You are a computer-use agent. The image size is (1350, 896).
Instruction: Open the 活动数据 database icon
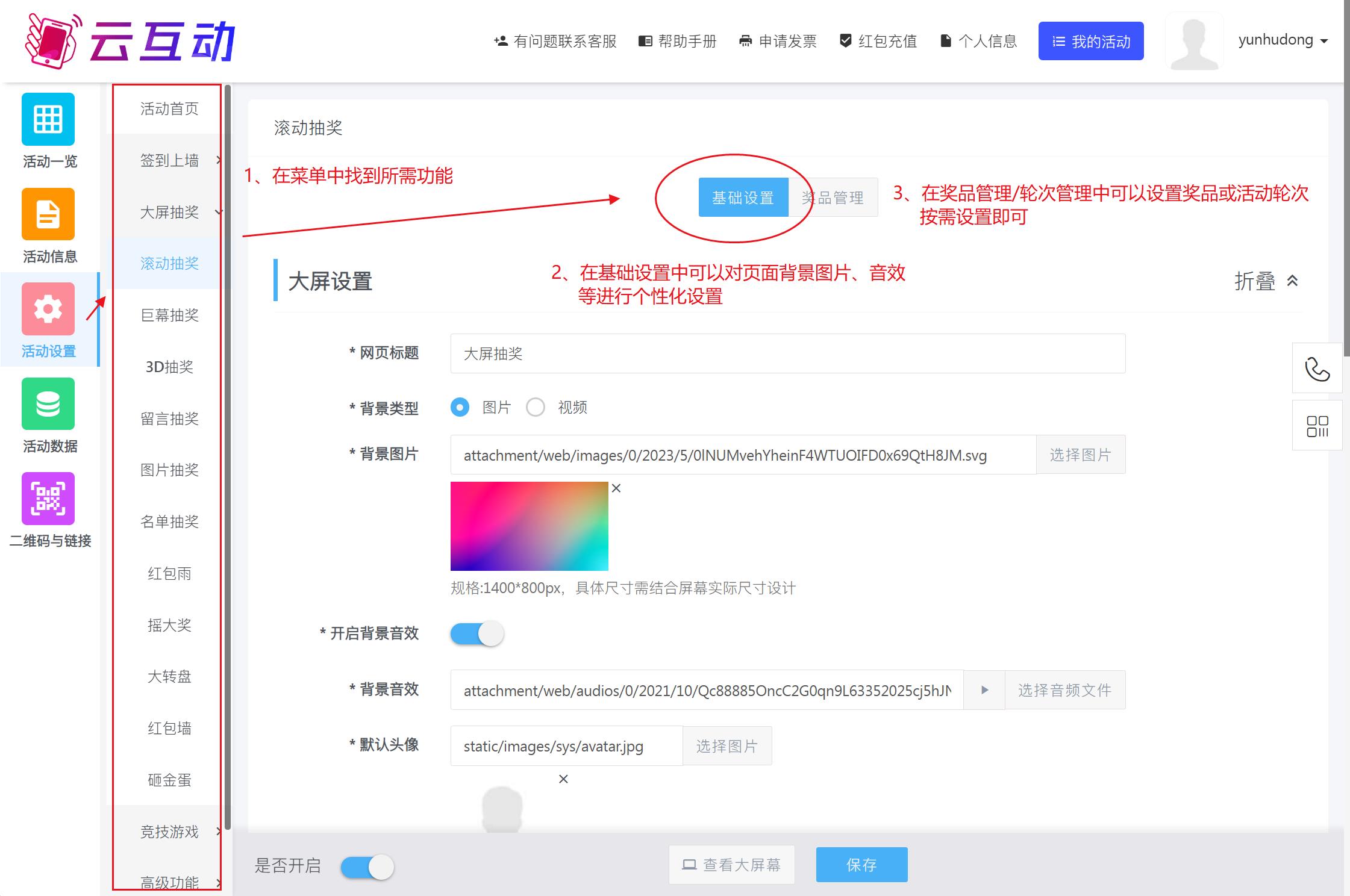pos(48,404)
